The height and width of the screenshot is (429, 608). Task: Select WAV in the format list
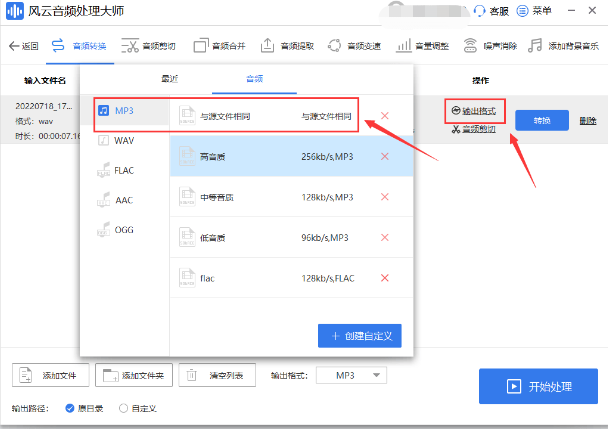(x=124, y=140)
